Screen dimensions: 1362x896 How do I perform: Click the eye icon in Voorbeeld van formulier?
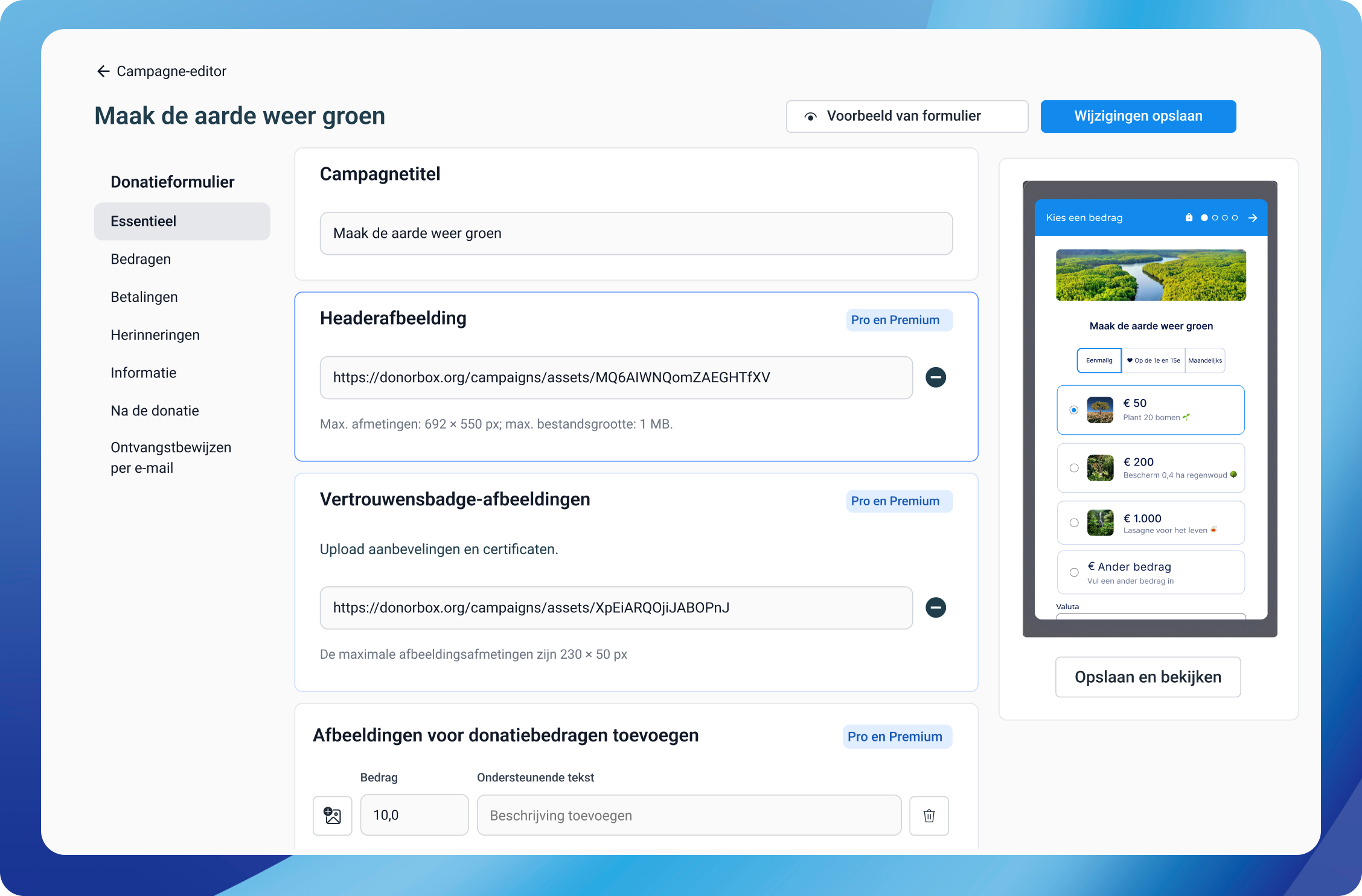pos(811,117)
